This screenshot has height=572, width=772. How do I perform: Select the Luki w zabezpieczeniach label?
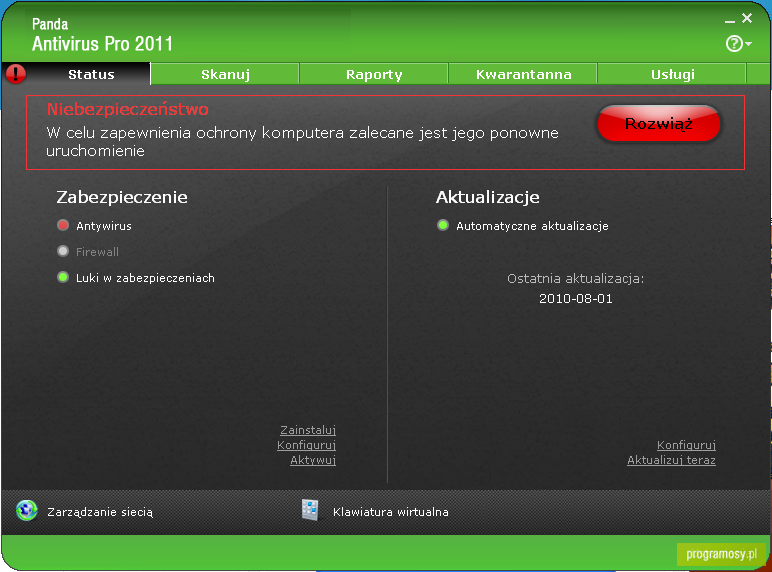coord(145,278)
